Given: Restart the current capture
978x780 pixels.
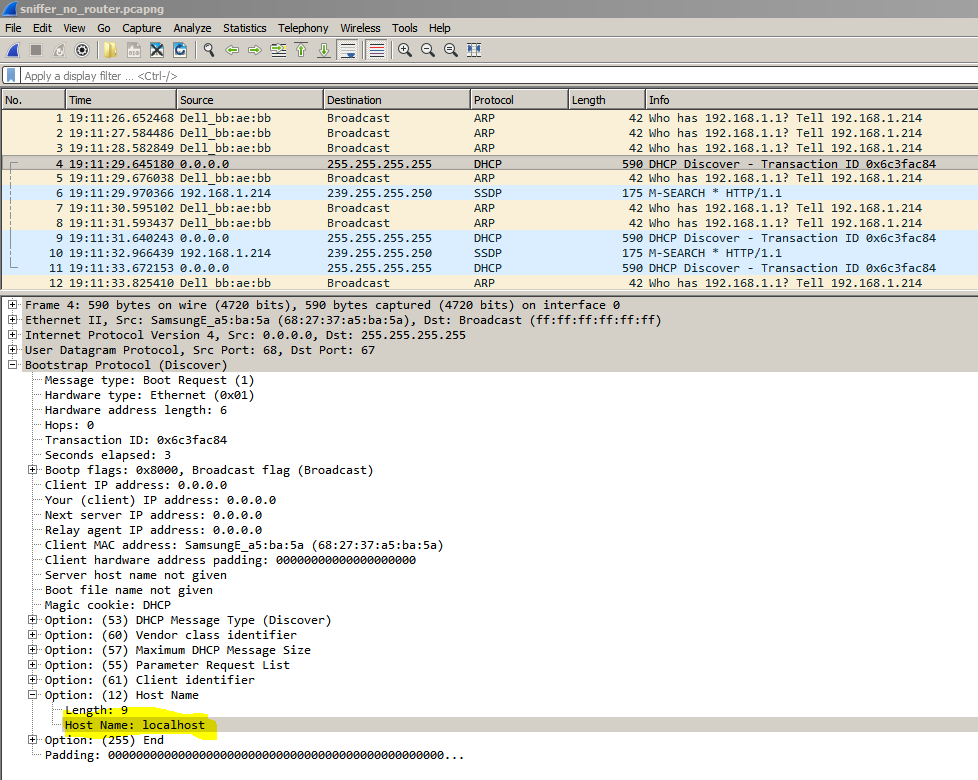Looking at the screenshot, I should pyautogui.click(x=59, y=49).
